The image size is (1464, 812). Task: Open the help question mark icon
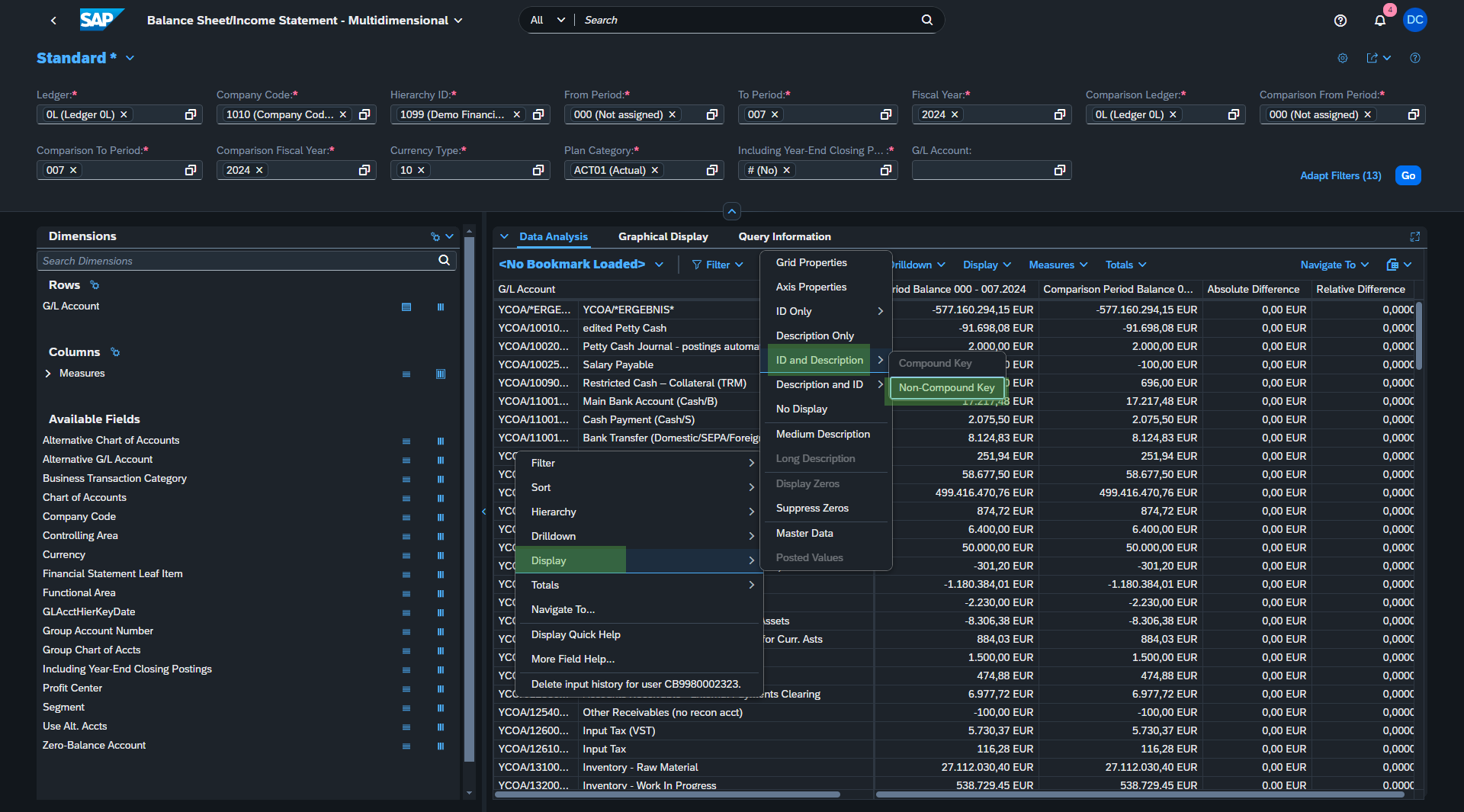click(1340, 21)
